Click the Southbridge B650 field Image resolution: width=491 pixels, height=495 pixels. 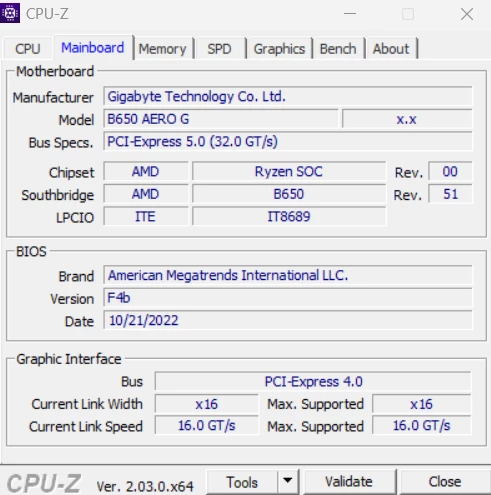click(x=289, y=194)
